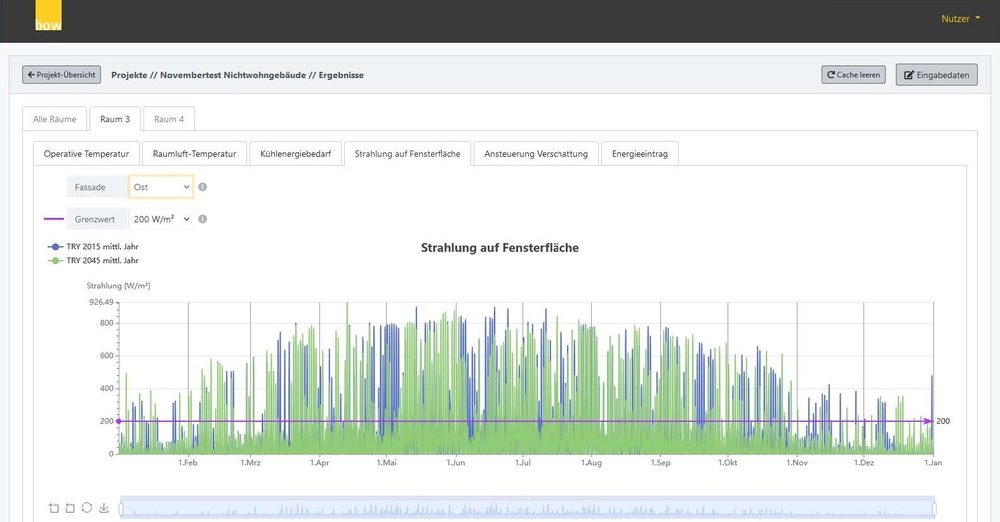Click the chart area zoom icon

[x=52, y=507]
